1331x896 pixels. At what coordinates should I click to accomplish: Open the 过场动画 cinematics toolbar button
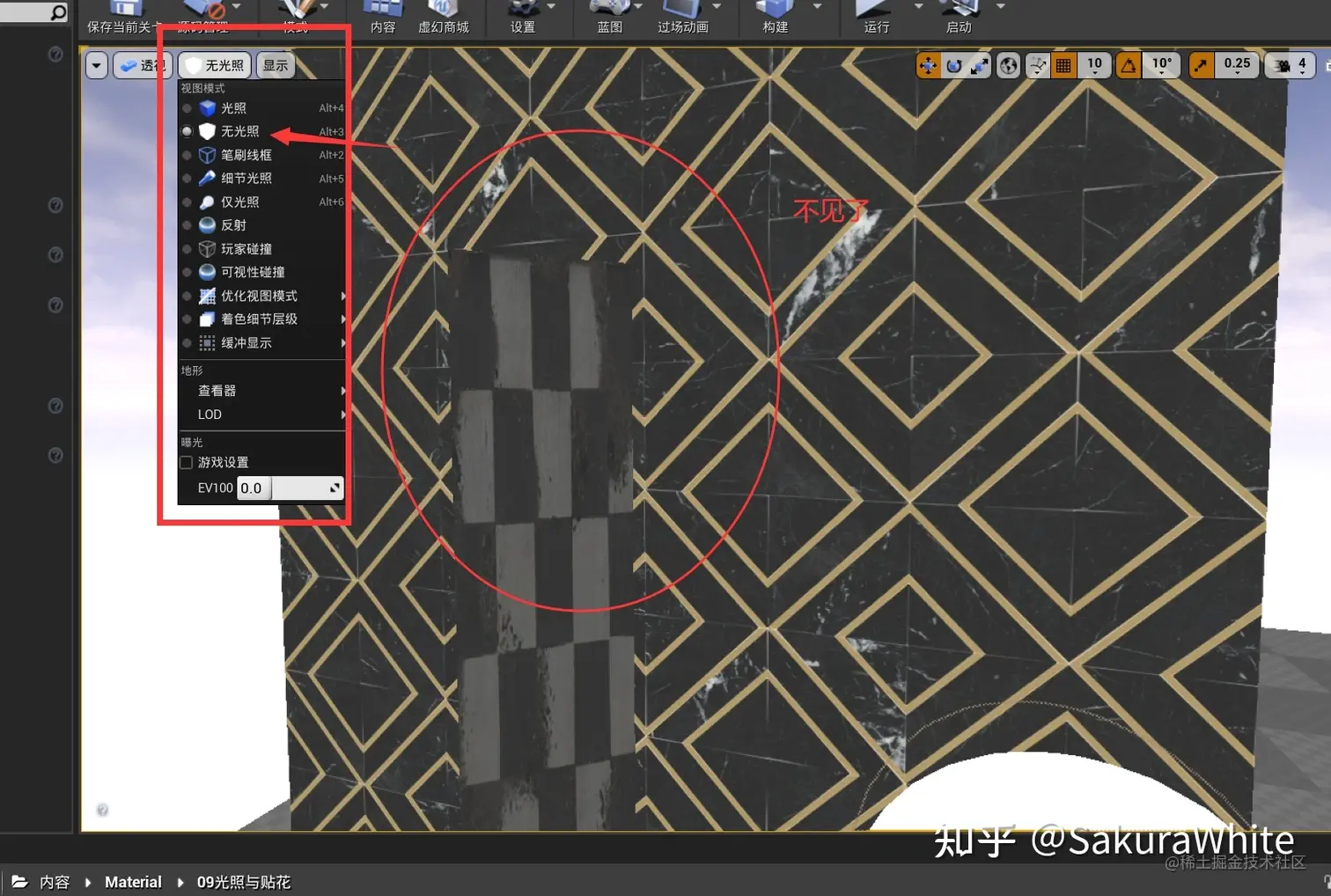pos(683,18)
